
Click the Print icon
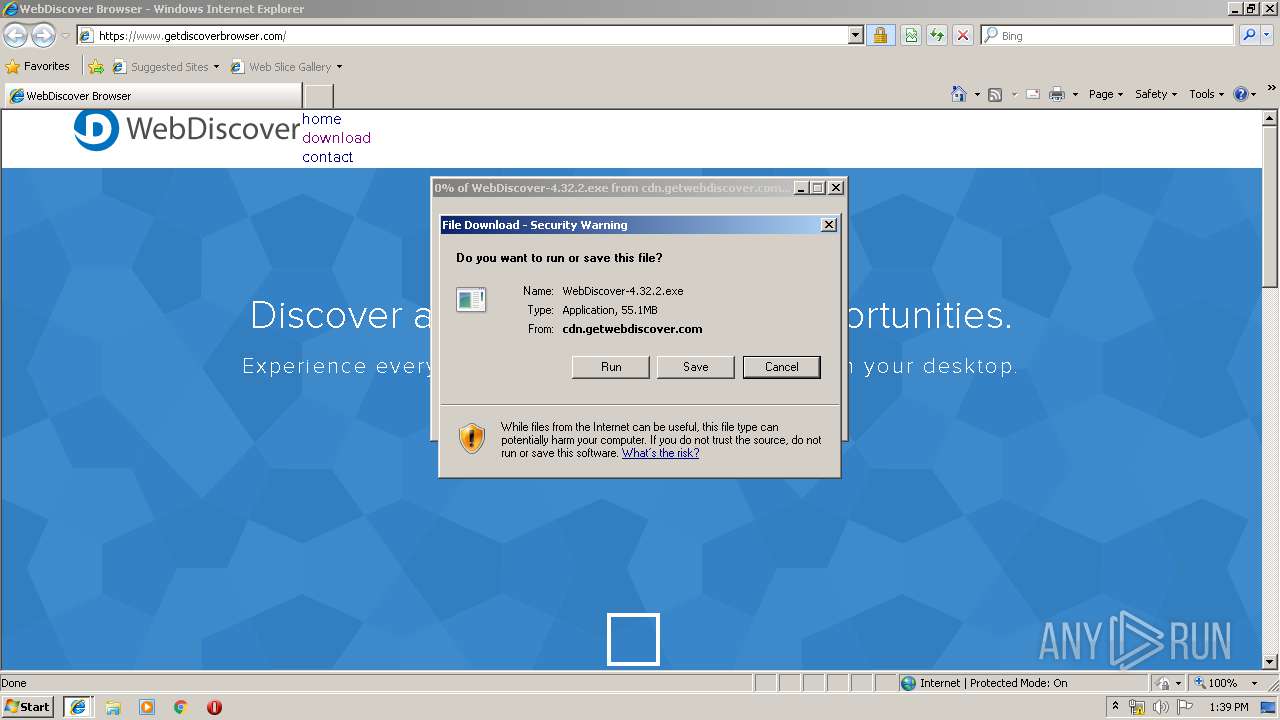point(1057,94)
